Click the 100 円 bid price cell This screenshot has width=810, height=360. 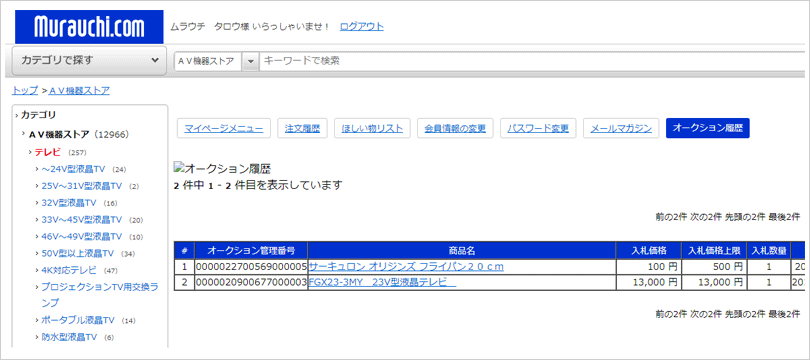tap(649, 267)
